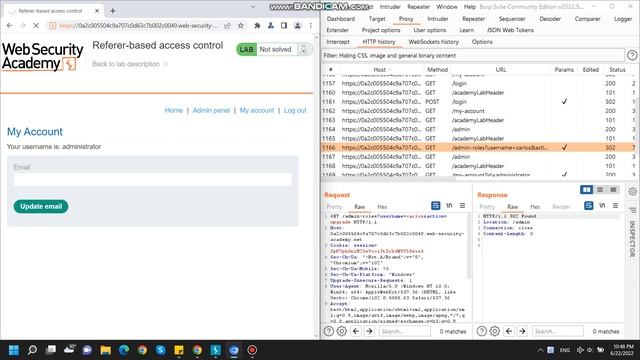Click the Email input field
The image size is (640, 360).
pos(152,180)
